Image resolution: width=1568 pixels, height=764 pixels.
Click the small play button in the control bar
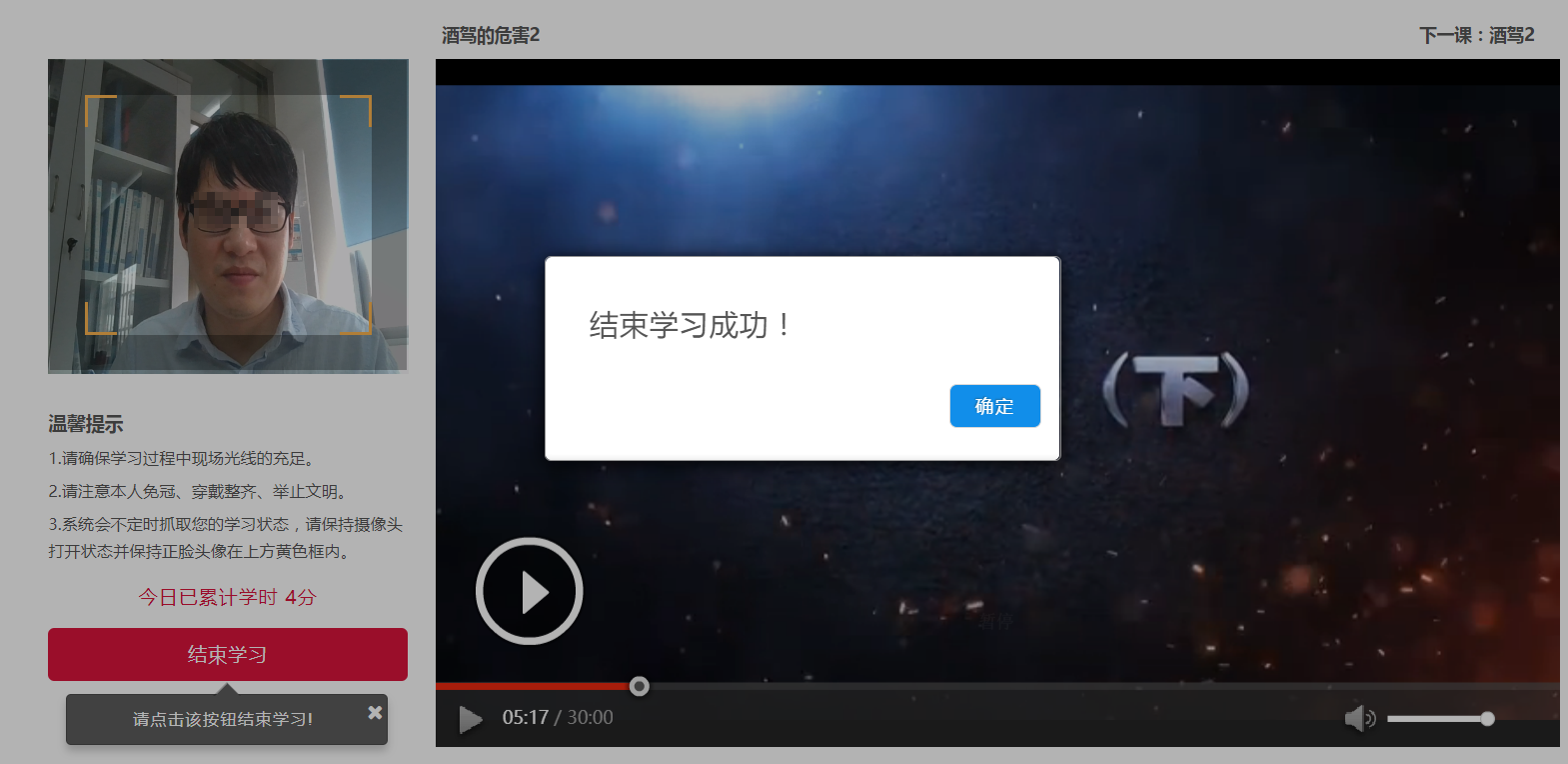point(470,718)
